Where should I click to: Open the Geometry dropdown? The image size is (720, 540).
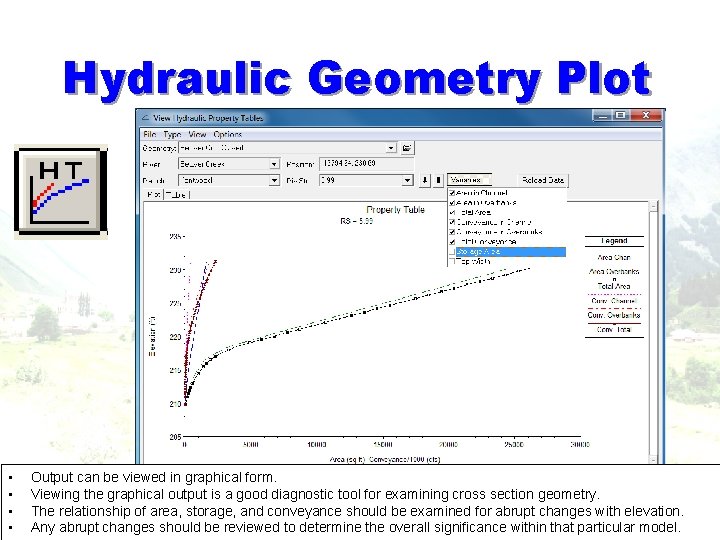[x=390, y=148]
